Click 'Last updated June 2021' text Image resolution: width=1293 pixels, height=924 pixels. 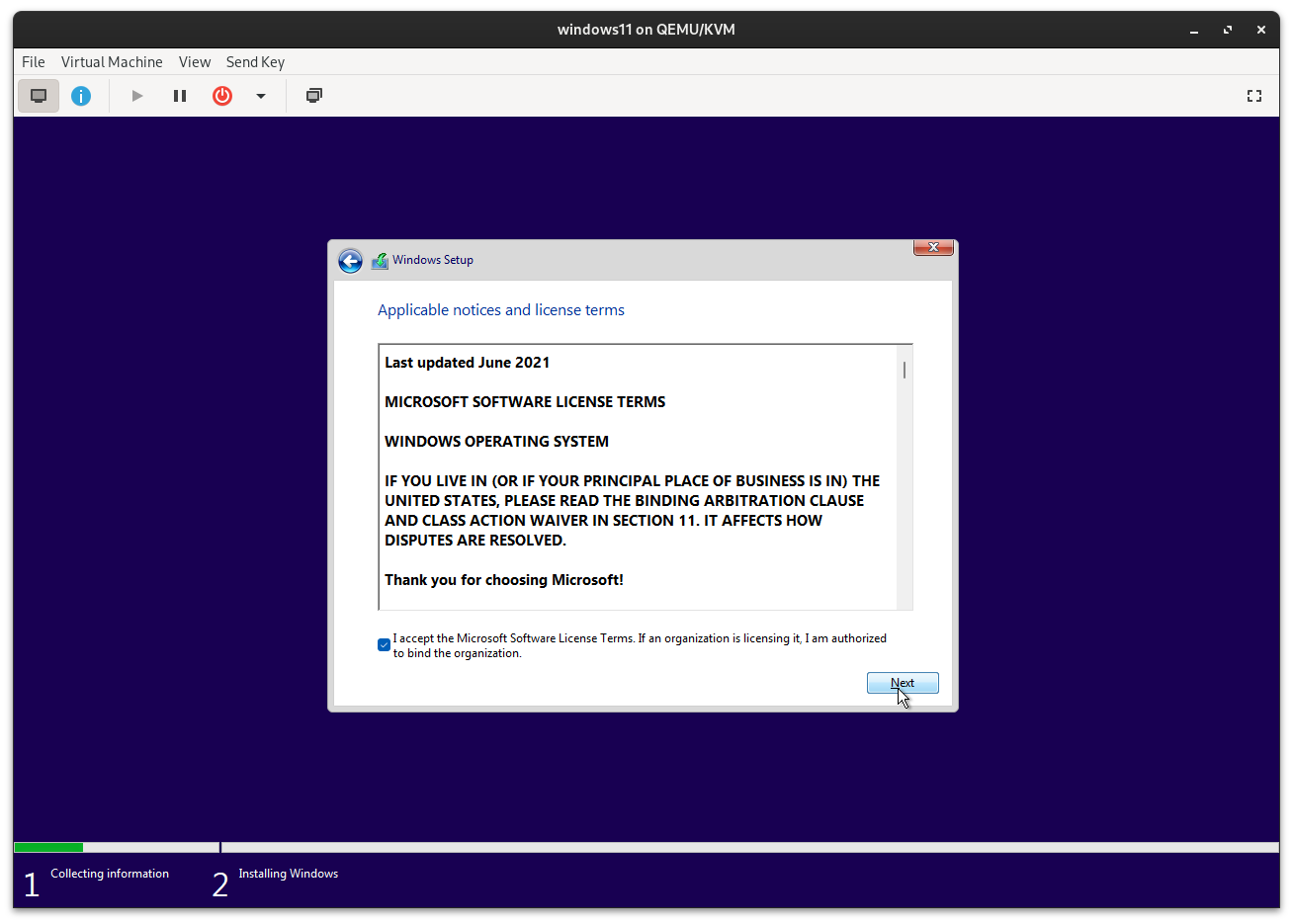pos(467,363)
